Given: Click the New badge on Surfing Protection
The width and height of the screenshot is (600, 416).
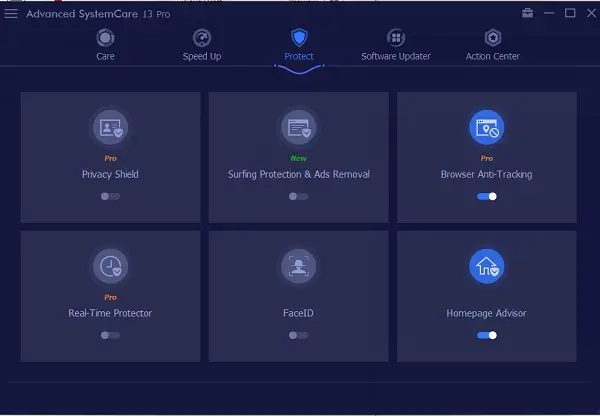Looking at the screenshot, I should coord(298,158).
